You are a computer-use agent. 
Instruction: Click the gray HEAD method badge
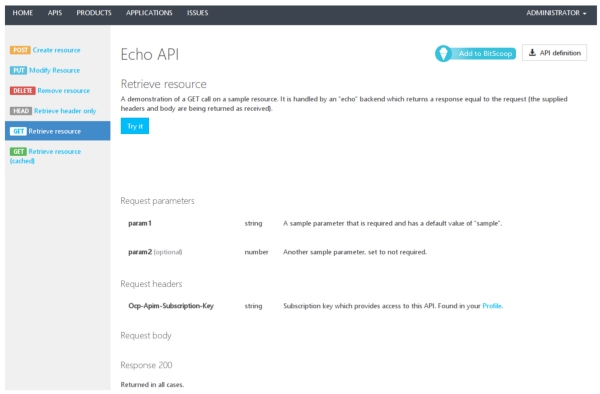[21, 111]
